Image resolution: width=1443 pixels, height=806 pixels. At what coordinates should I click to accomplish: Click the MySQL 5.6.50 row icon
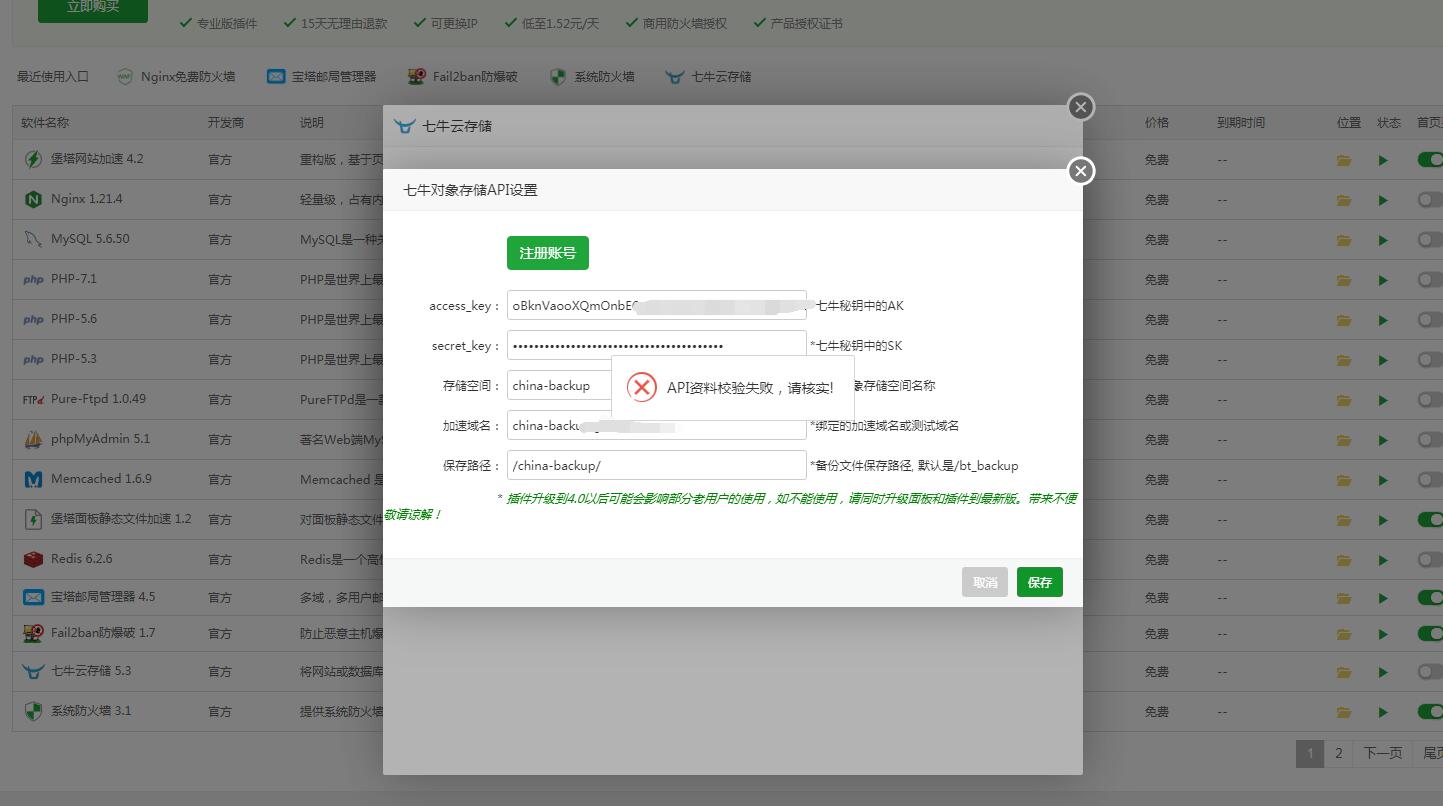pyautogui.click(x=33, y=239)
